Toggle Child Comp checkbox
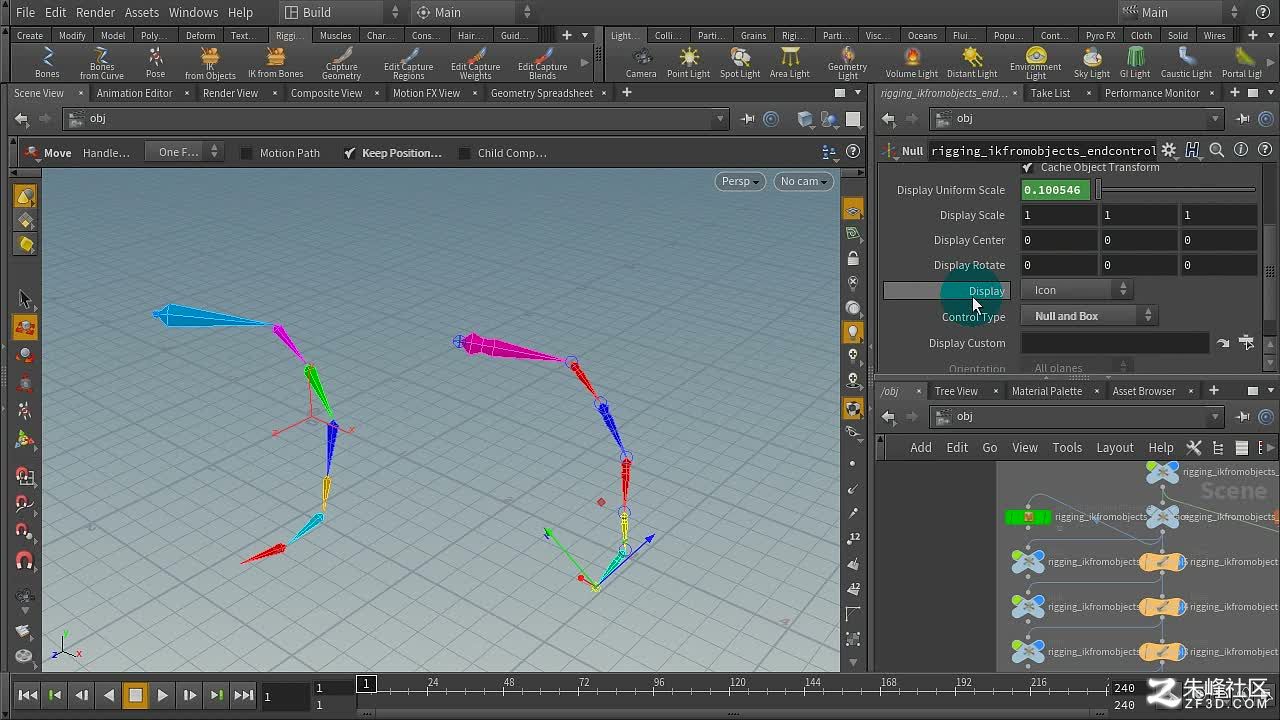1280x720 pixels. pos(465,153)
